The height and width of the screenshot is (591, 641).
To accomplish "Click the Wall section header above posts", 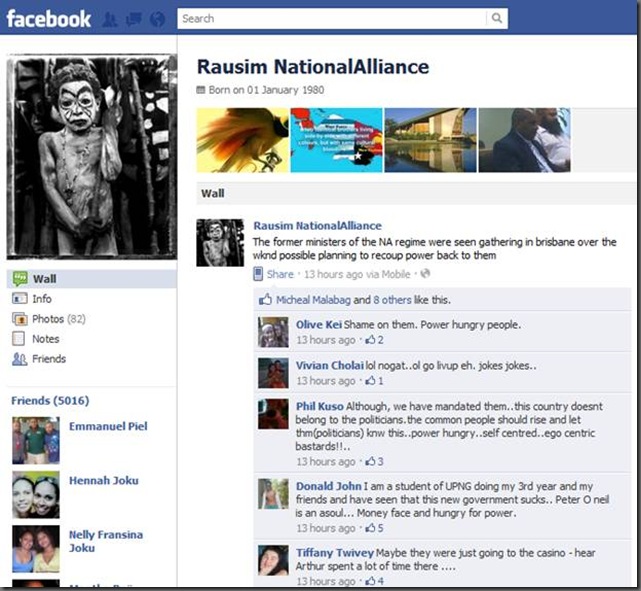I will click(416, 193).
